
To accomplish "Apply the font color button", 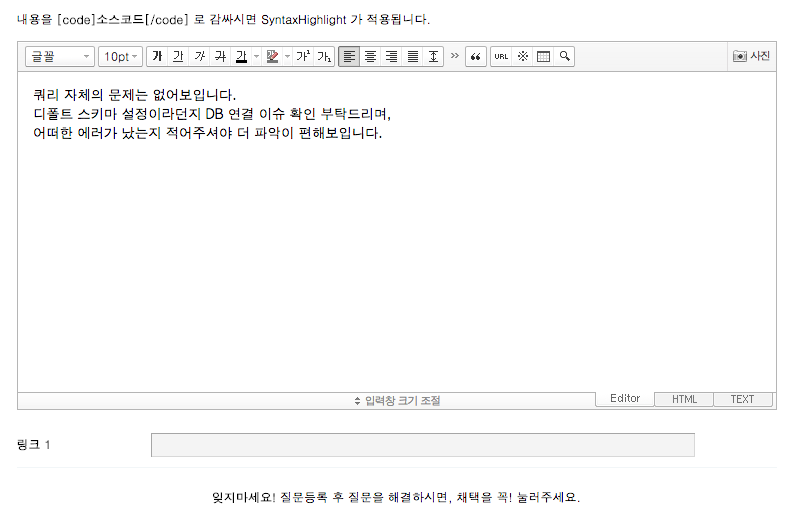I will pyautogui.click(x=241, y=56).
